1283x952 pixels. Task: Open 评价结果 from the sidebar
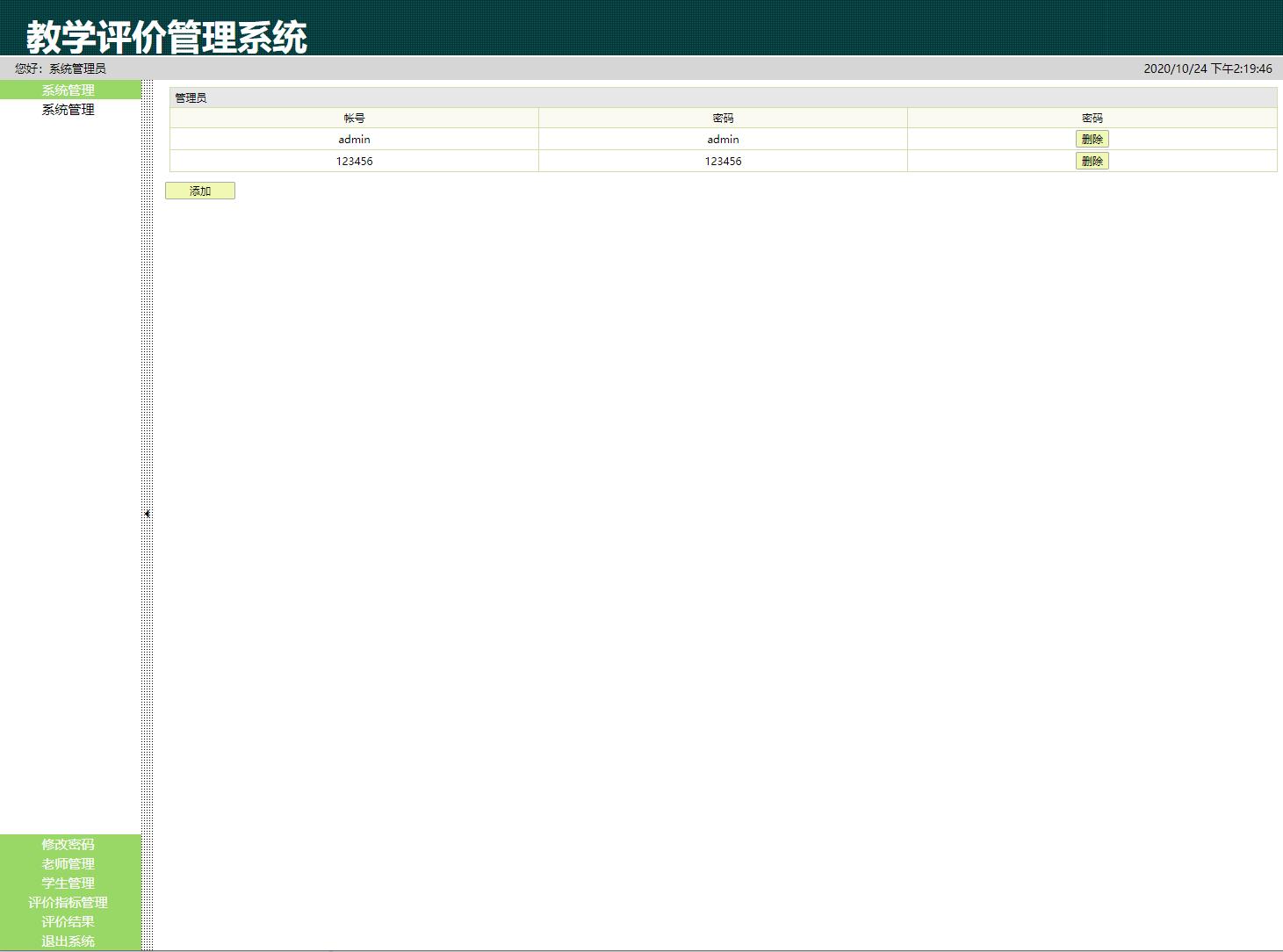(70, 921)
